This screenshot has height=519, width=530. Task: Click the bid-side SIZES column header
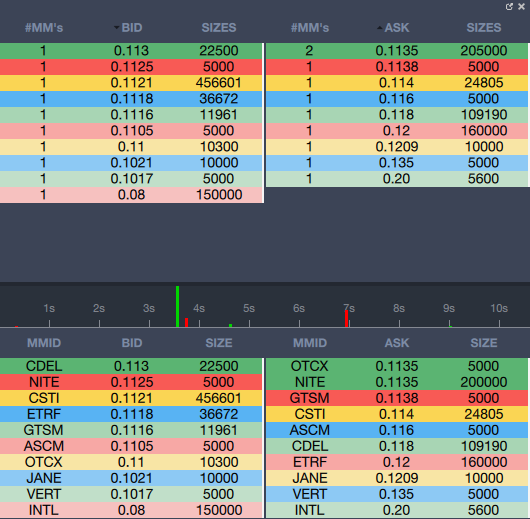(219, 28)
